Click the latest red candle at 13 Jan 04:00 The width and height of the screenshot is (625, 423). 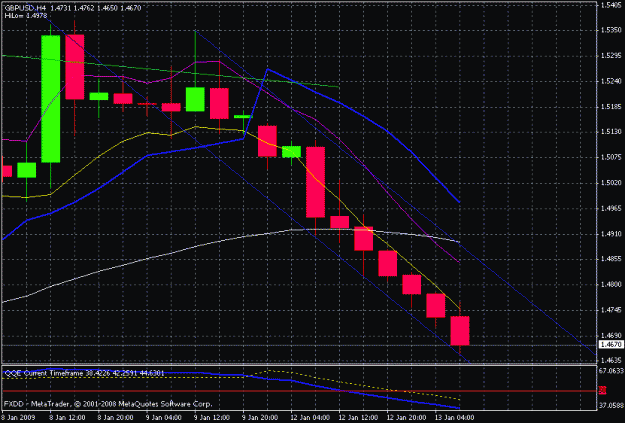point(460,331)
